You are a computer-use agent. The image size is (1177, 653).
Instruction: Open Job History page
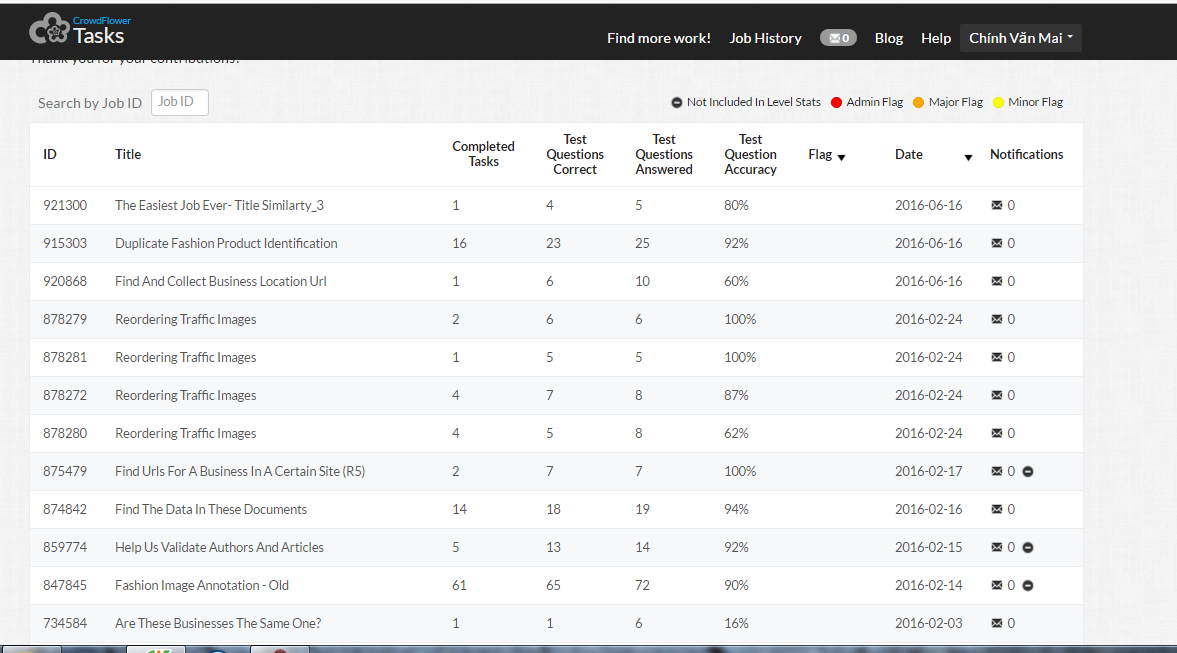click(765, 38)
